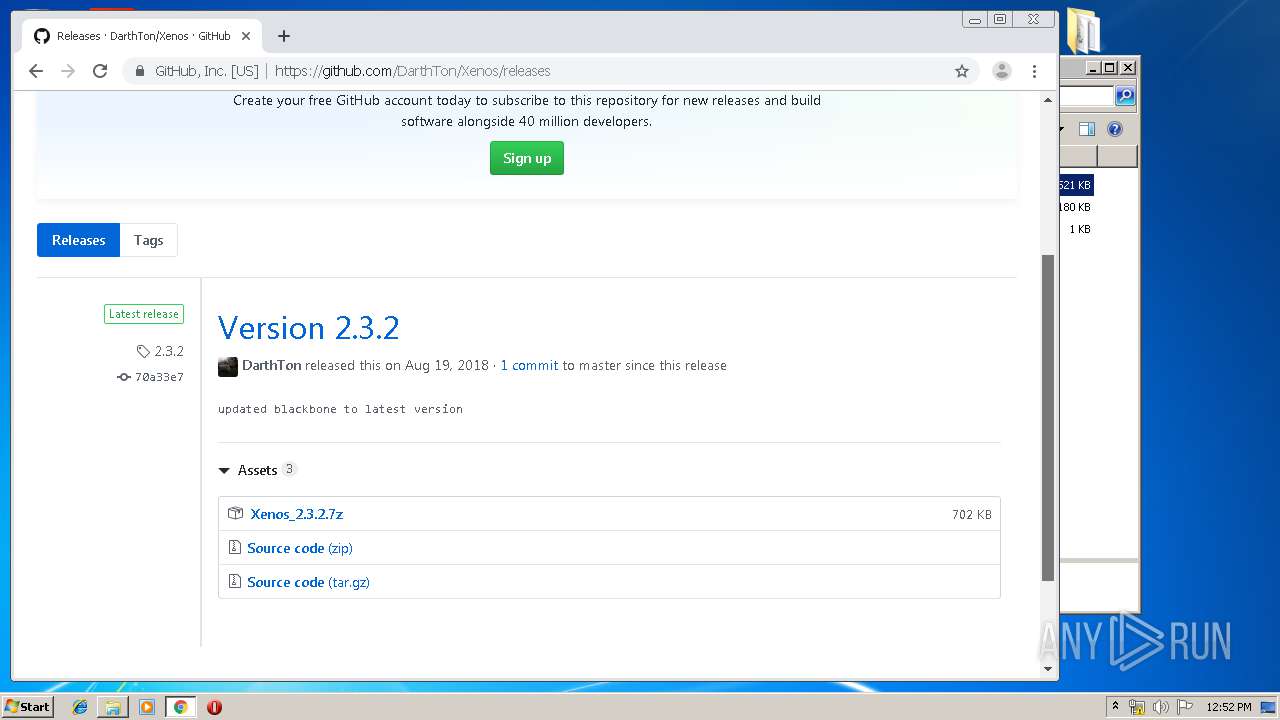Click the red stop-sign taskbar icon
Screen dimensions: 1280x720
tap(214, 707)
